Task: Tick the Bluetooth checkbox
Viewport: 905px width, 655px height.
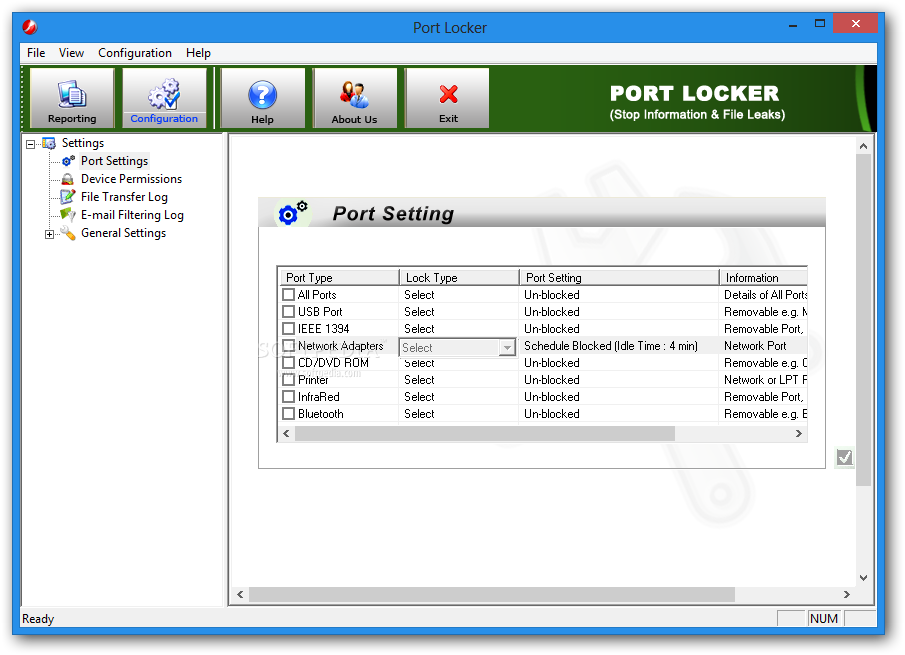Action: (288, 413)
